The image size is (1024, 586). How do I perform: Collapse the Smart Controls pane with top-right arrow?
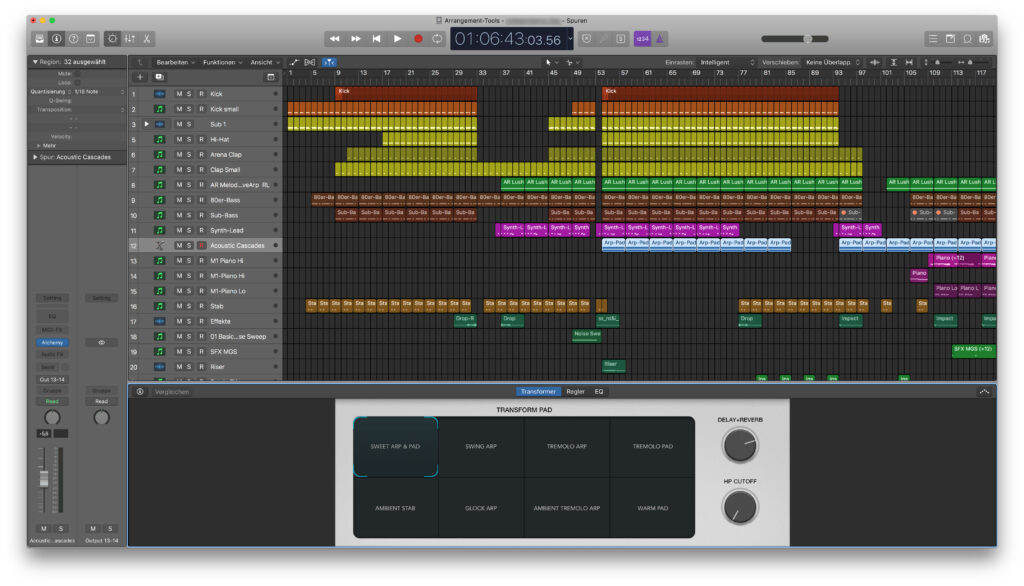pos(984,392)
